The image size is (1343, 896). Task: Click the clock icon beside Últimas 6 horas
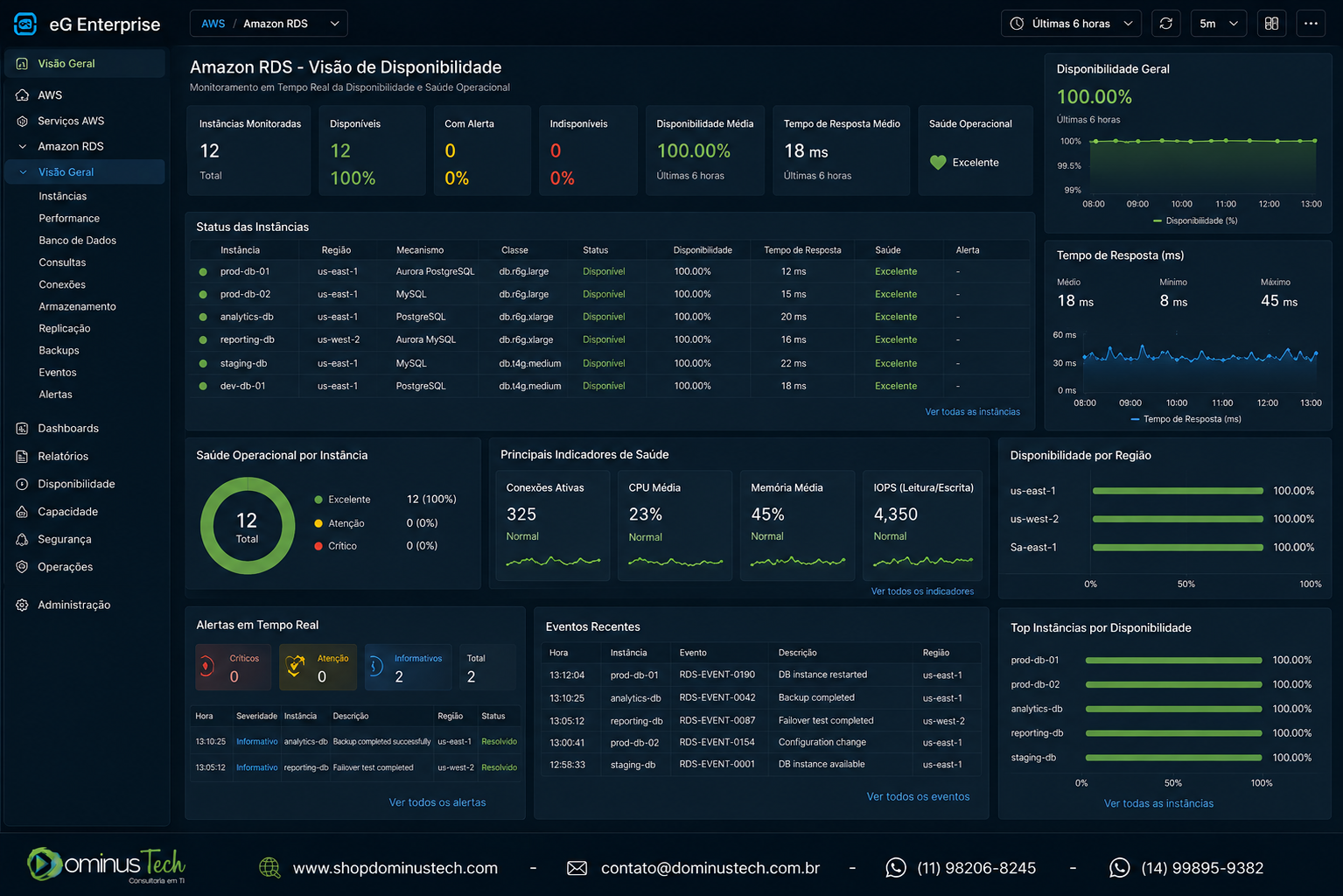pos(1017,24)
